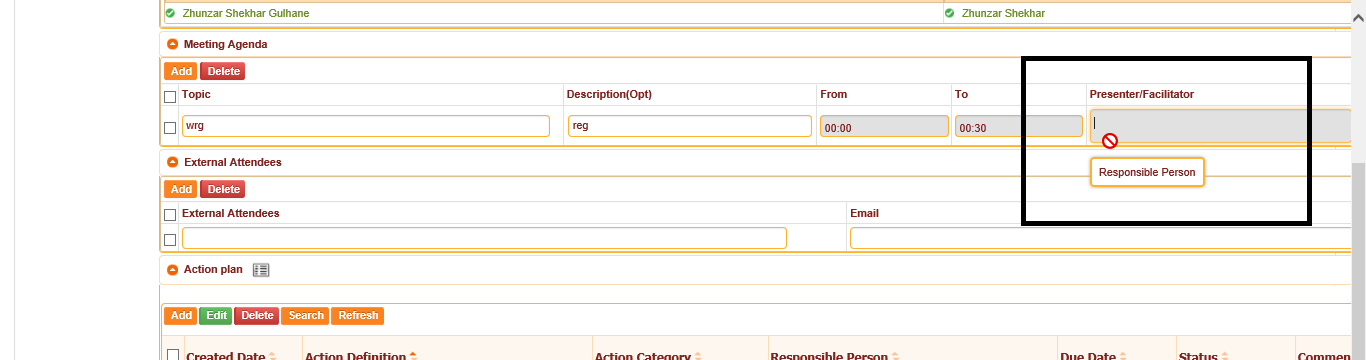The height and width of the screenshot is (360, 1366).
Task: Tick select-all checkbox beside Topic header
Action: click(x=170, y=96)
